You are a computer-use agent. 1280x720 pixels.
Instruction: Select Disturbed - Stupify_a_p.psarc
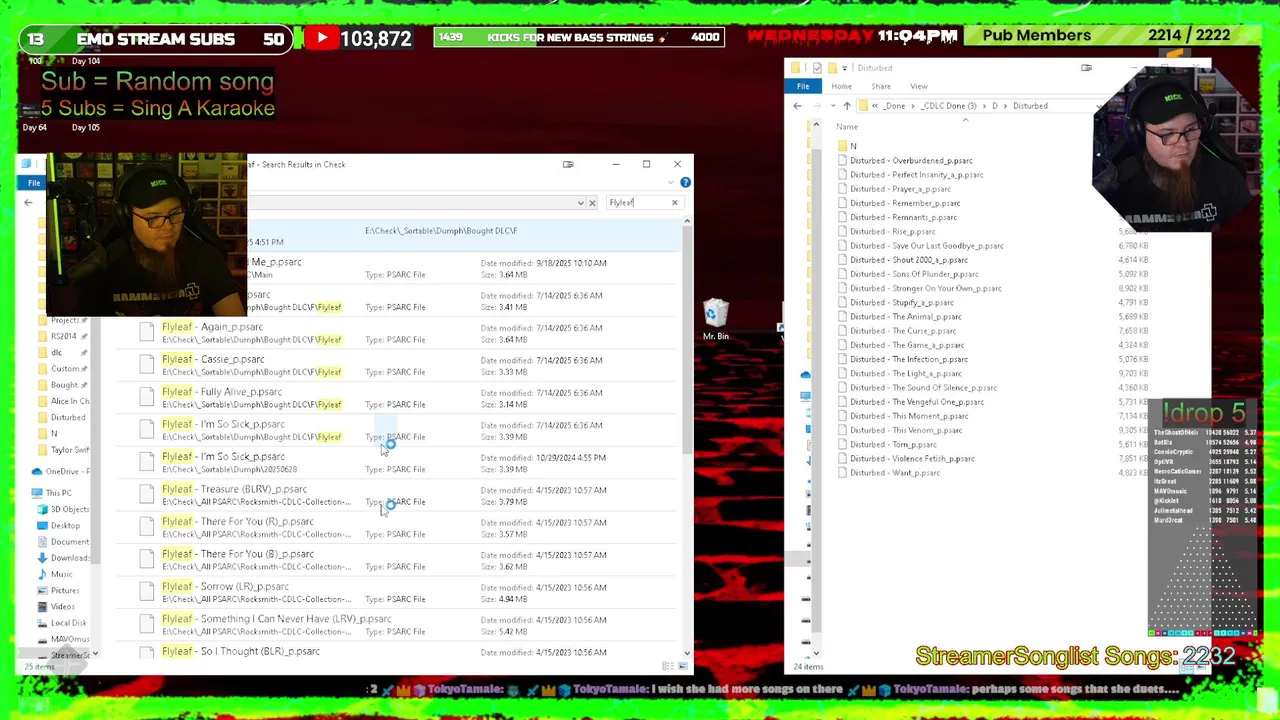tap(902, 302)
